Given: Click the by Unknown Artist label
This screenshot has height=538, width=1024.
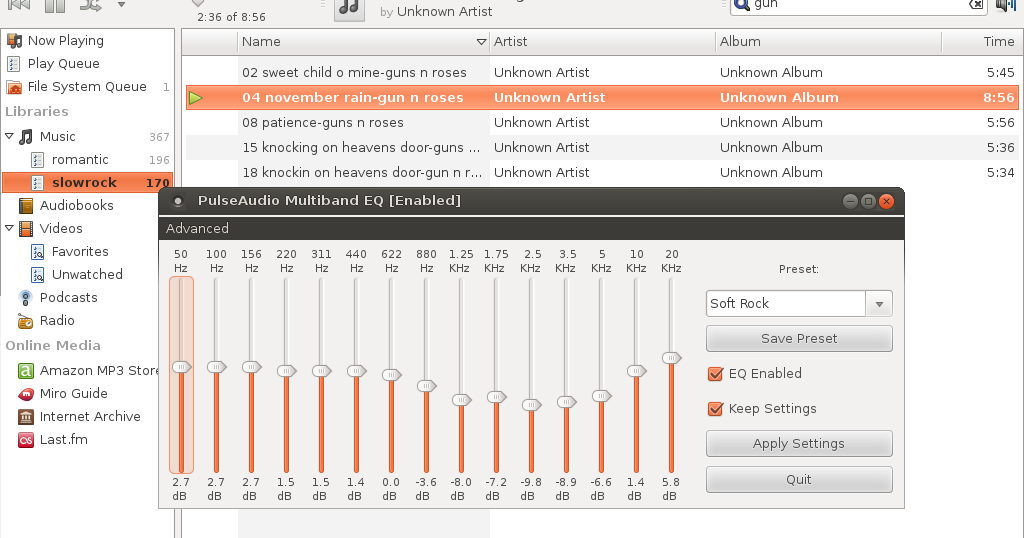Looking at the screenshot, I should point(436,12).
